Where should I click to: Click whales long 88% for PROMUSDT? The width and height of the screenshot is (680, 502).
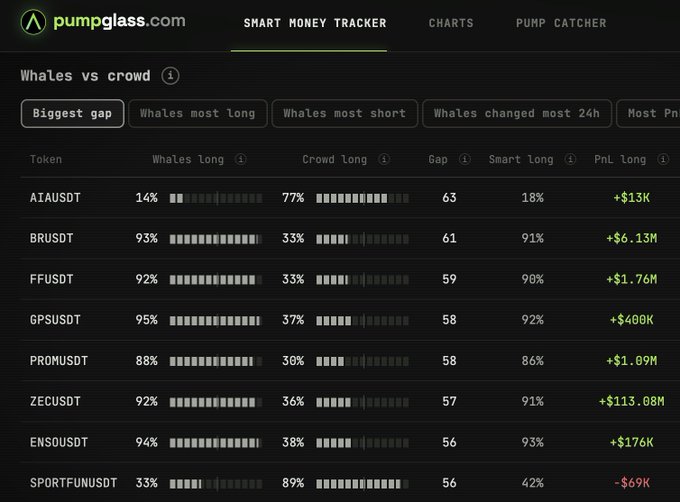coord(147,361)
